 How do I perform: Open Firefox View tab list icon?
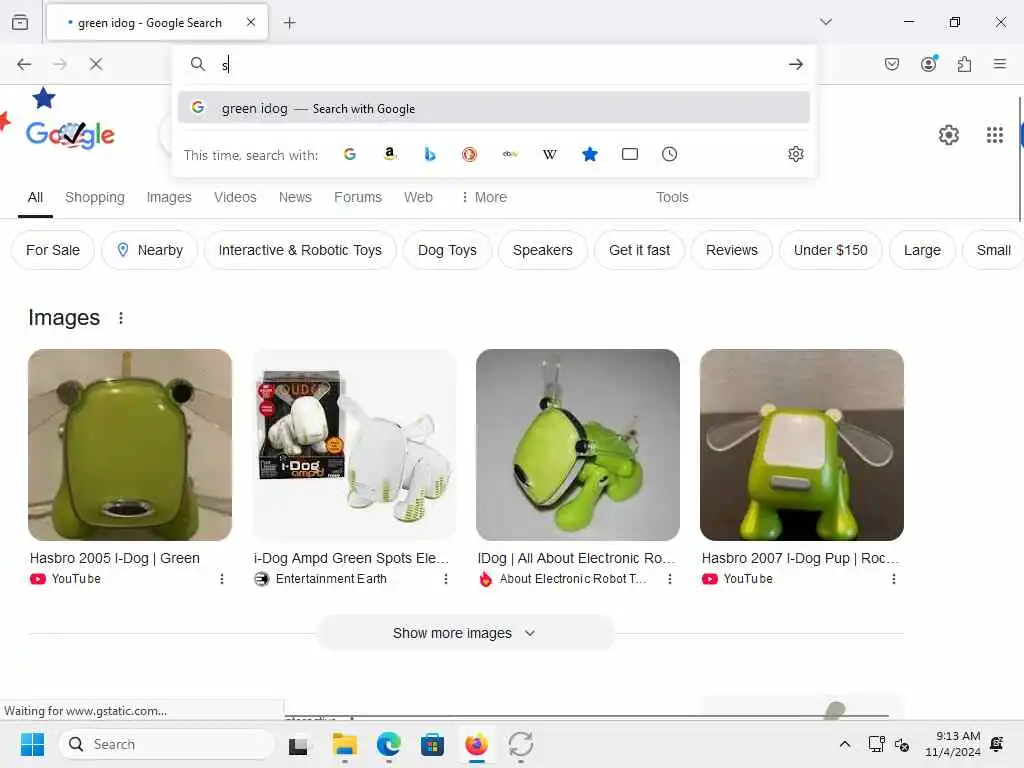coord(20,22)
